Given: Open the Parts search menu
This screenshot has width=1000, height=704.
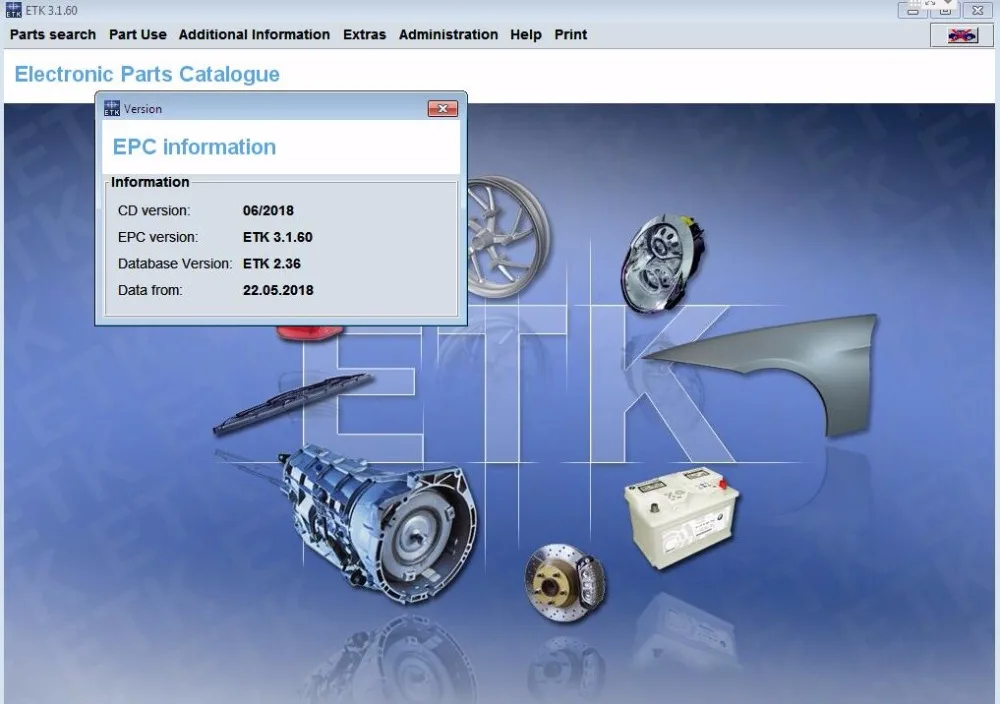Looking at the screenshot, I should pyautogui.click(x=53, y=34).
